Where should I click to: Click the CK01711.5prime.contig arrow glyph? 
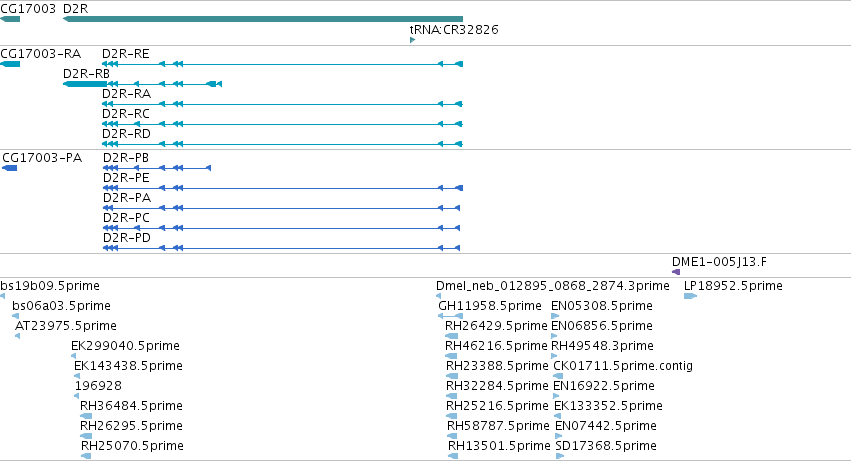click(558, 376)
